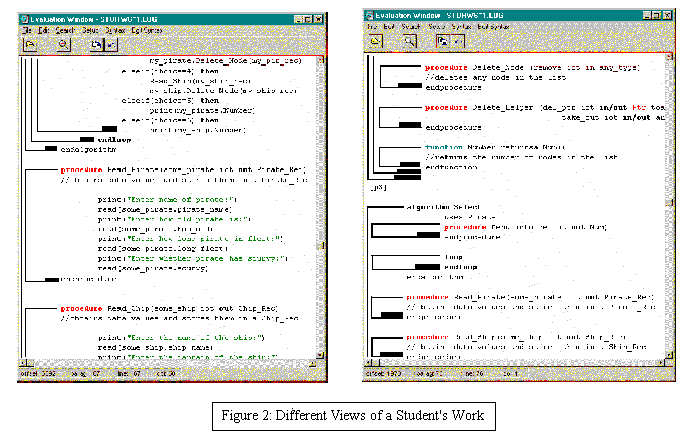Click the open file icon in left window
The image size is (693, 443).
[x=31, y=46]
